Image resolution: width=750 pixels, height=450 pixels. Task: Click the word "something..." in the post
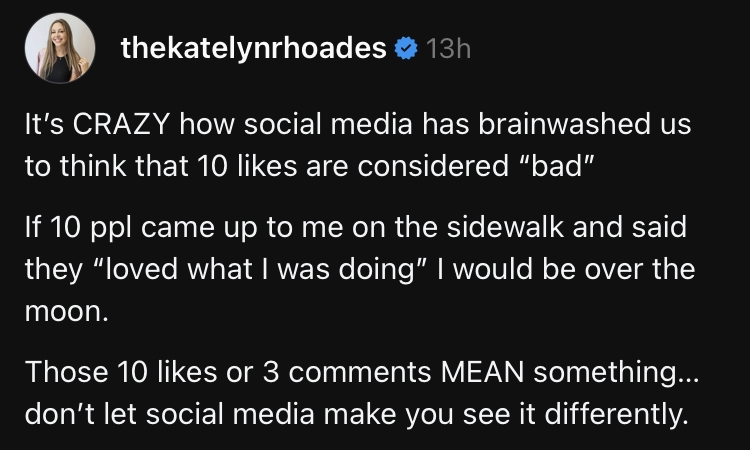pos(616,373)
